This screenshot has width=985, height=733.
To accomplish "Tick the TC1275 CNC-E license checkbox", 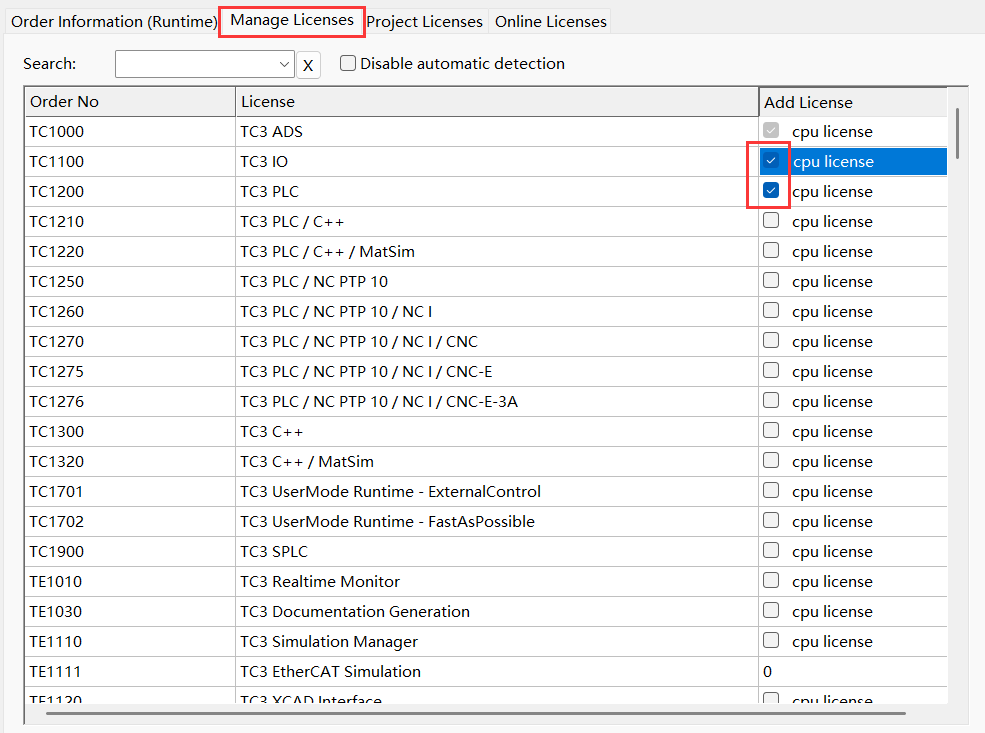I will coord(771,371).
